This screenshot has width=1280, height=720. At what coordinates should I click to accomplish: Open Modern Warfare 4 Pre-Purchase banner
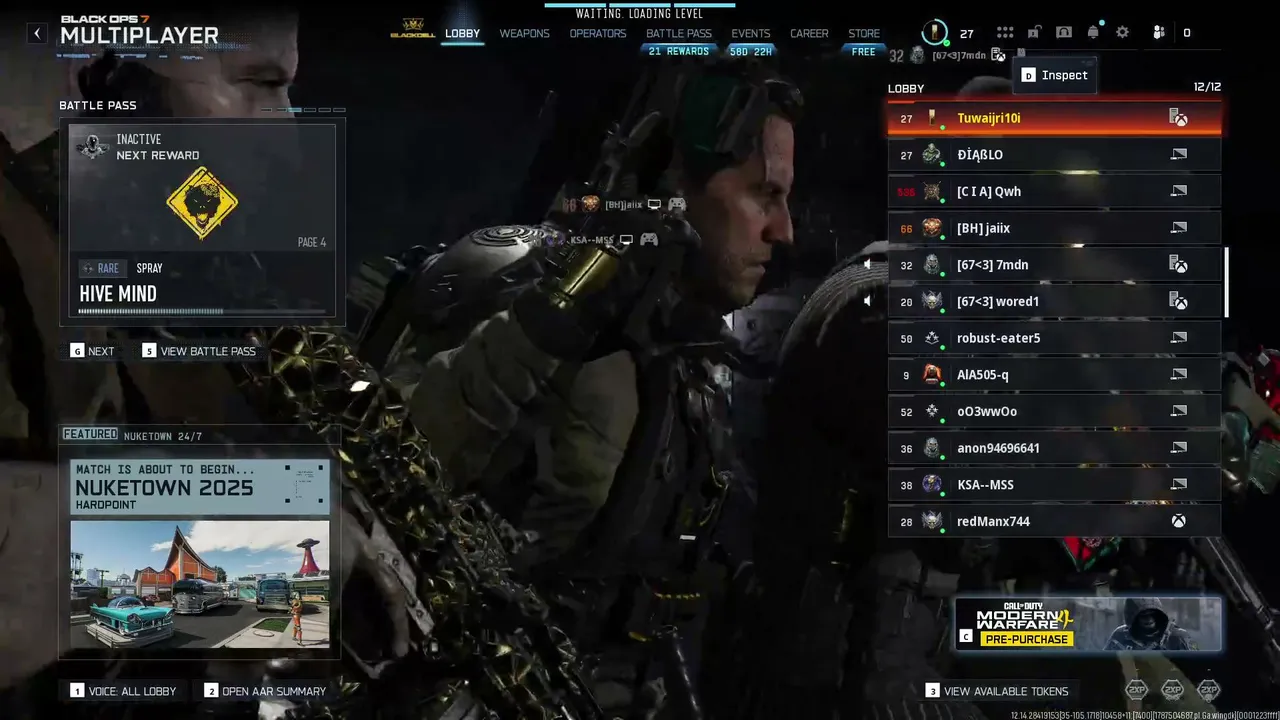[x=1088, y=624]
